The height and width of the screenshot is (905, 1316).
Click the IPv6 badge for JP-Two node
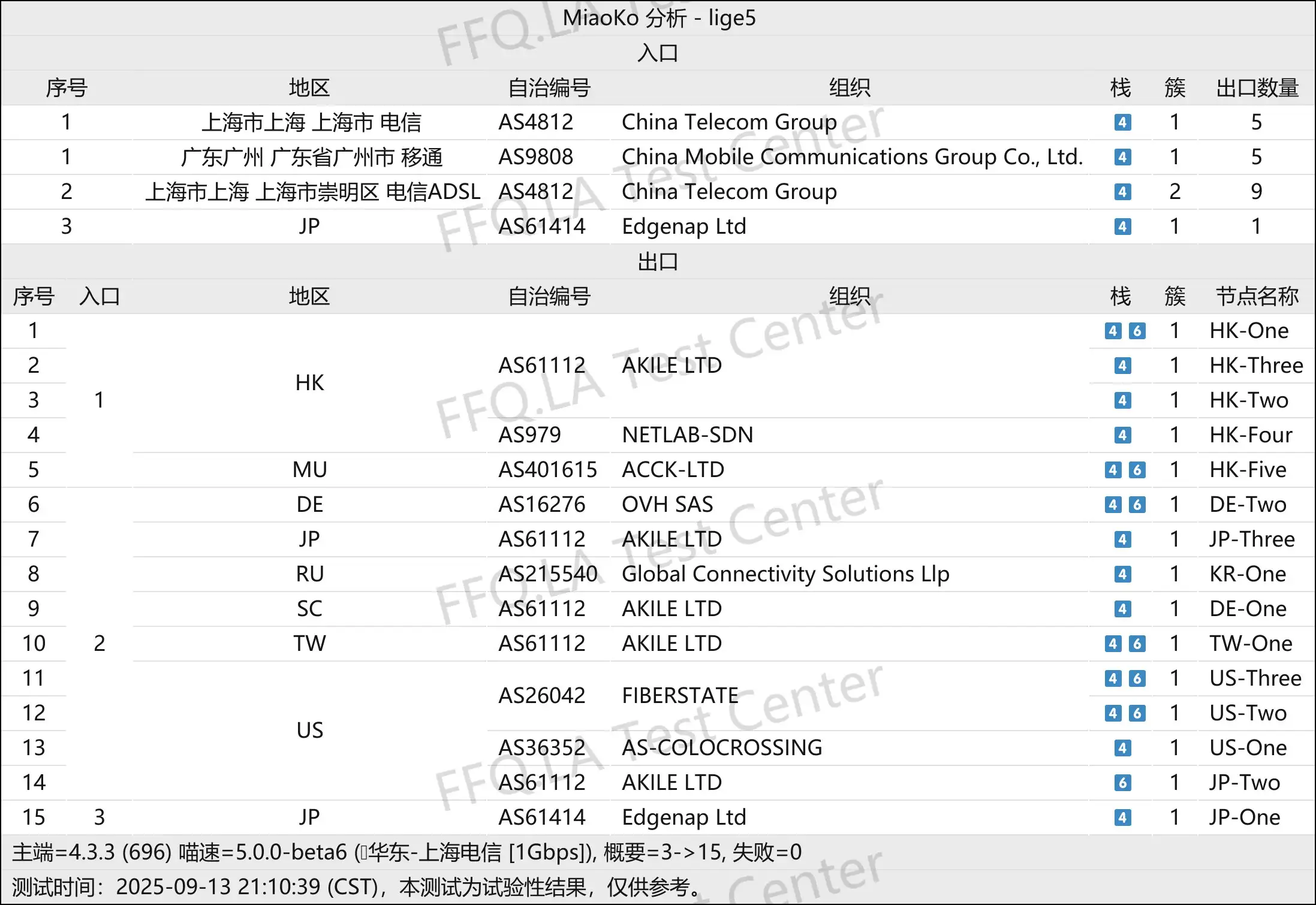coord(1122,783)
